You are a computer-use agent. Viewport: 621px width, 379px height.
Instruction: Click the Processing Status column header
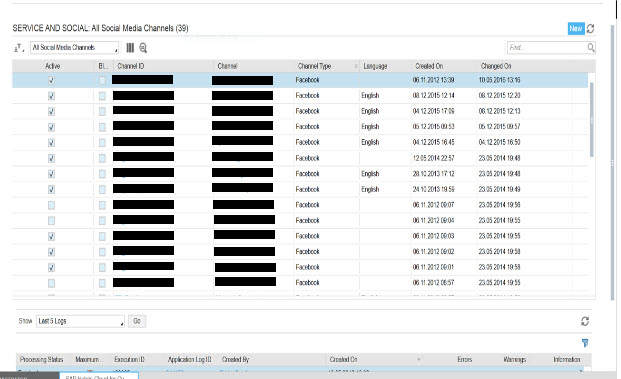pos(42,360)
